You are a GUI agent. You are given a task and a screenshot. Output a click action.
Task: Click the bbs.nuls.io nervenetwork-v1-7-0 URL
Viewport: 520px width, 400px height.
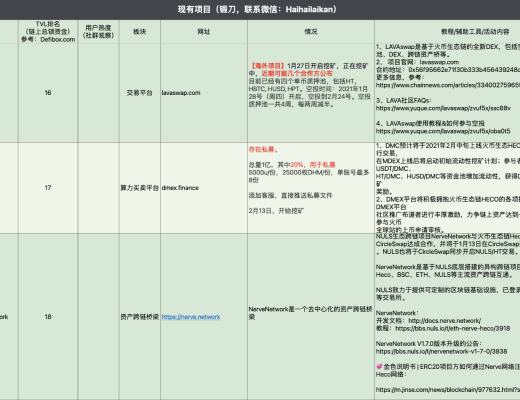pos(442,351)
